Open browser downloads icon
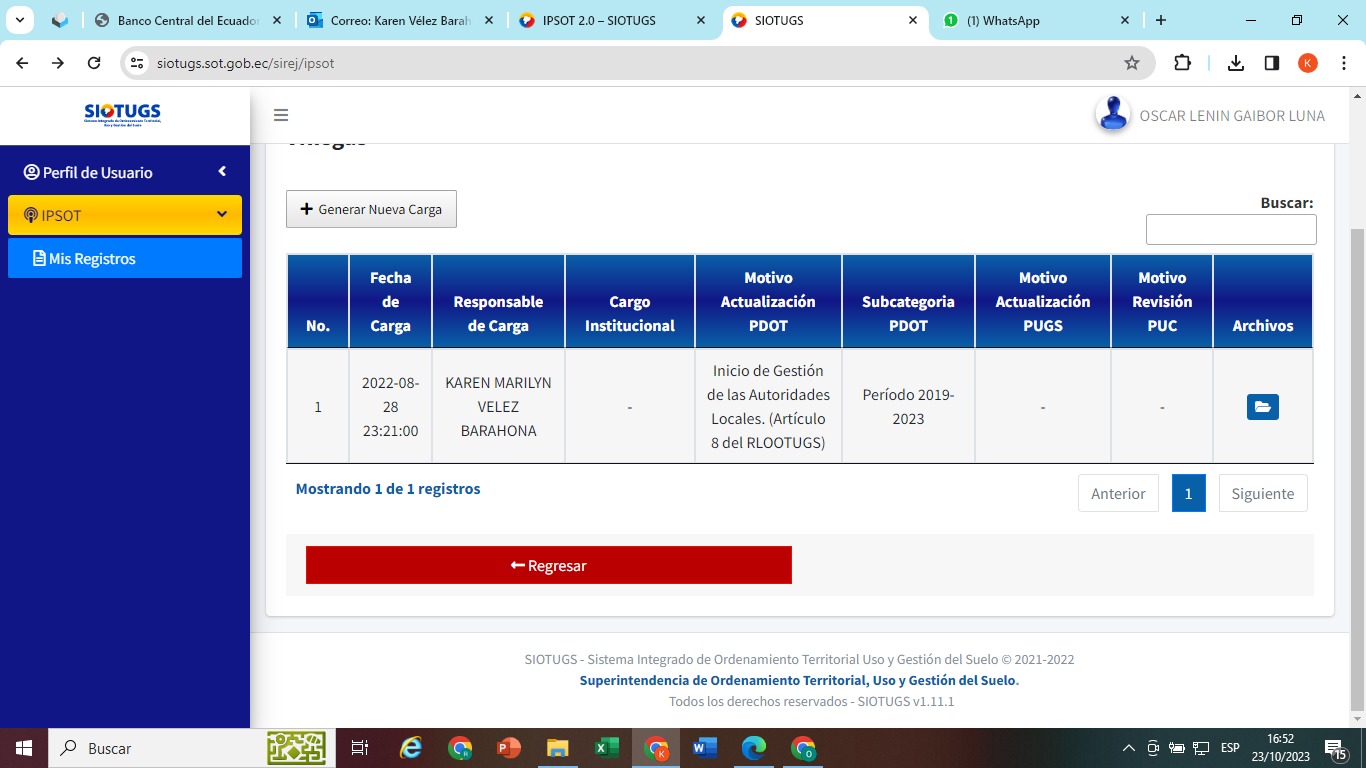The image size is (1366, 768). (1236, 63)
